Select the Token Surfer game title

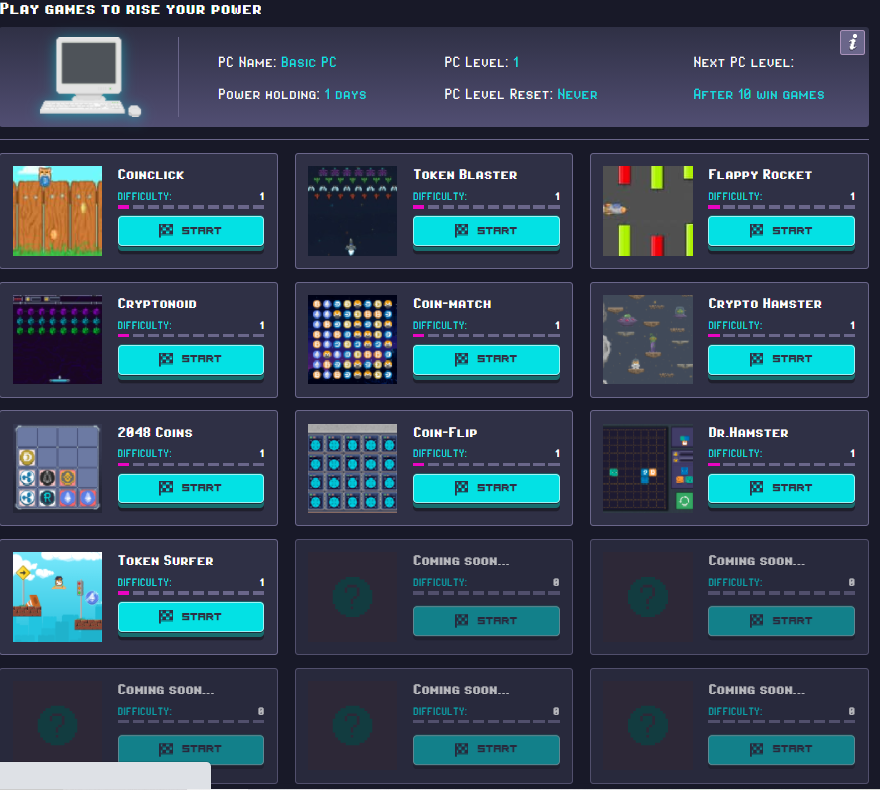point(166,561)
